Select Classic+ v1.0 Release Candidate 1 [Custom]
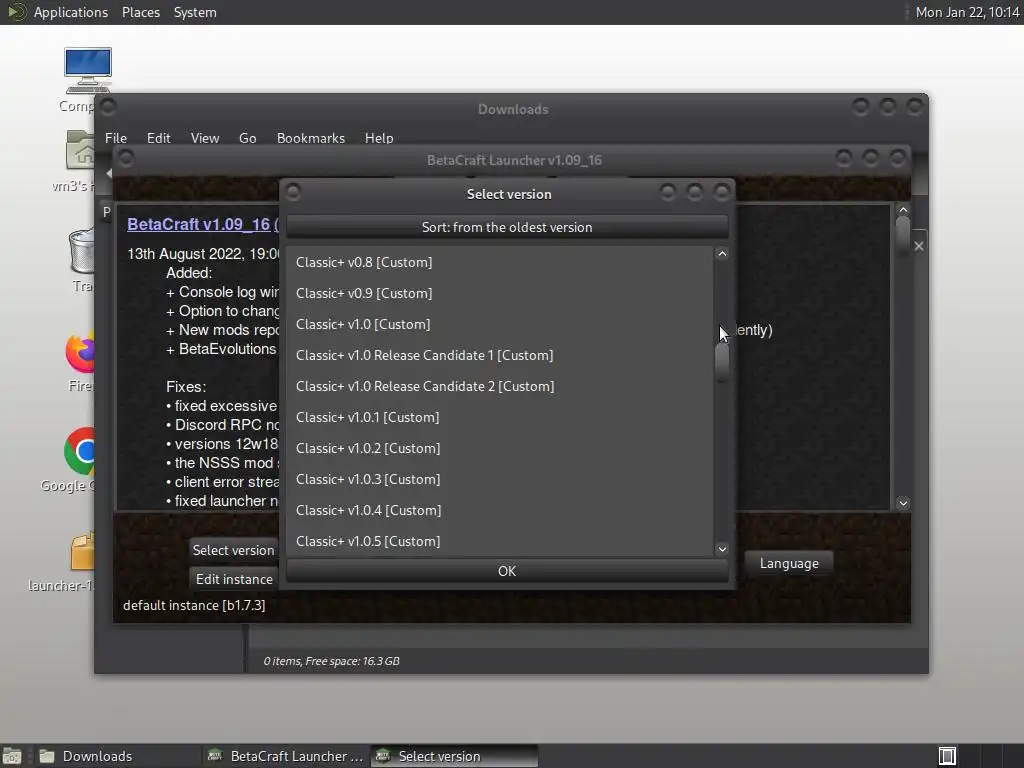The image size is (1024, 768). point(500,355)
